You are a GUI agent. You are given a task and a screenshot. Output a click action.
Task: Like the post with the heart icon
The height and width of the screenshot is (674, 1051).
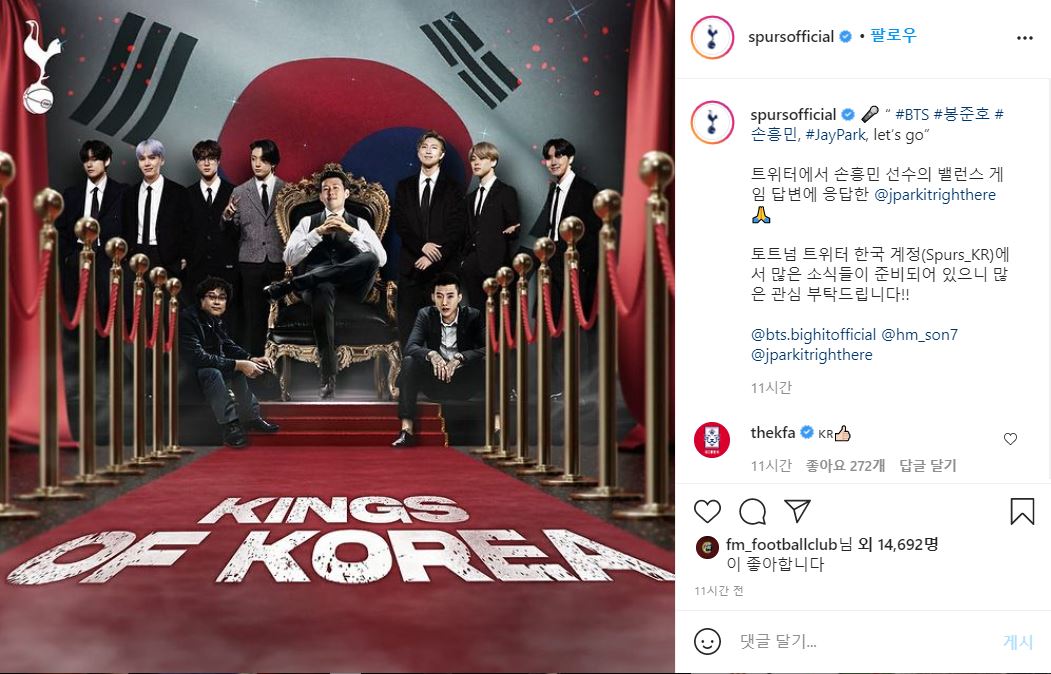(707, 512)
